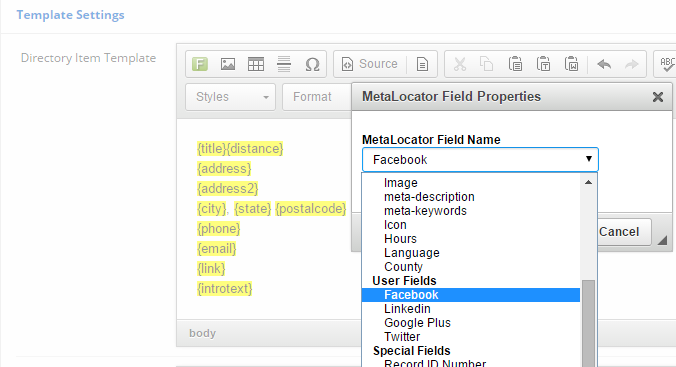Image resolution: width=676 pixels, height=367 pixels.
Task: Click the Template Settings heading
Action: pos(70,15)
